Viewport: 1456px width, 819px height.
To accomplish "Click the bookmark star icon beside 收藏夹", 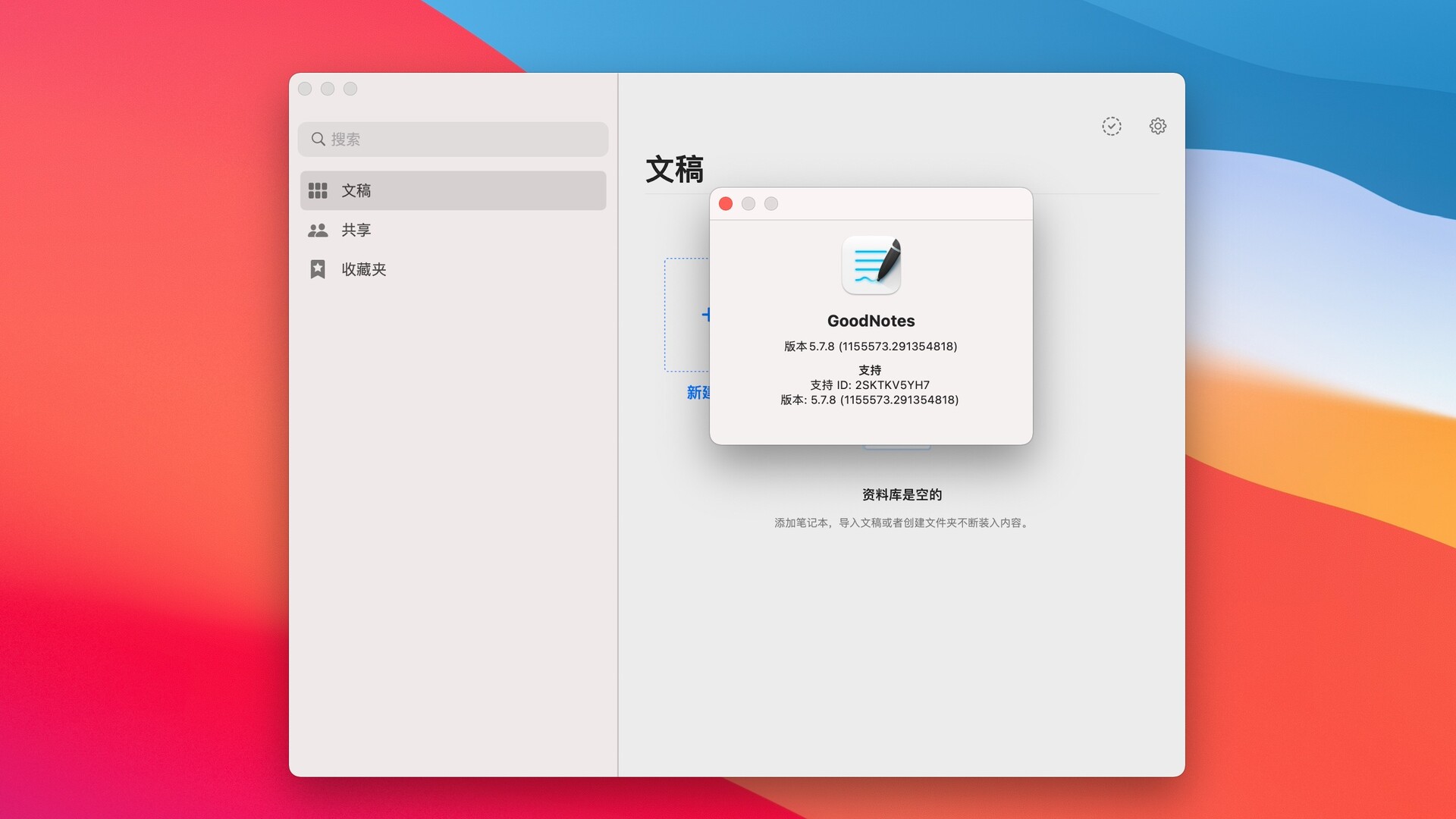I will pyautogui.click(x=318, y=269).
